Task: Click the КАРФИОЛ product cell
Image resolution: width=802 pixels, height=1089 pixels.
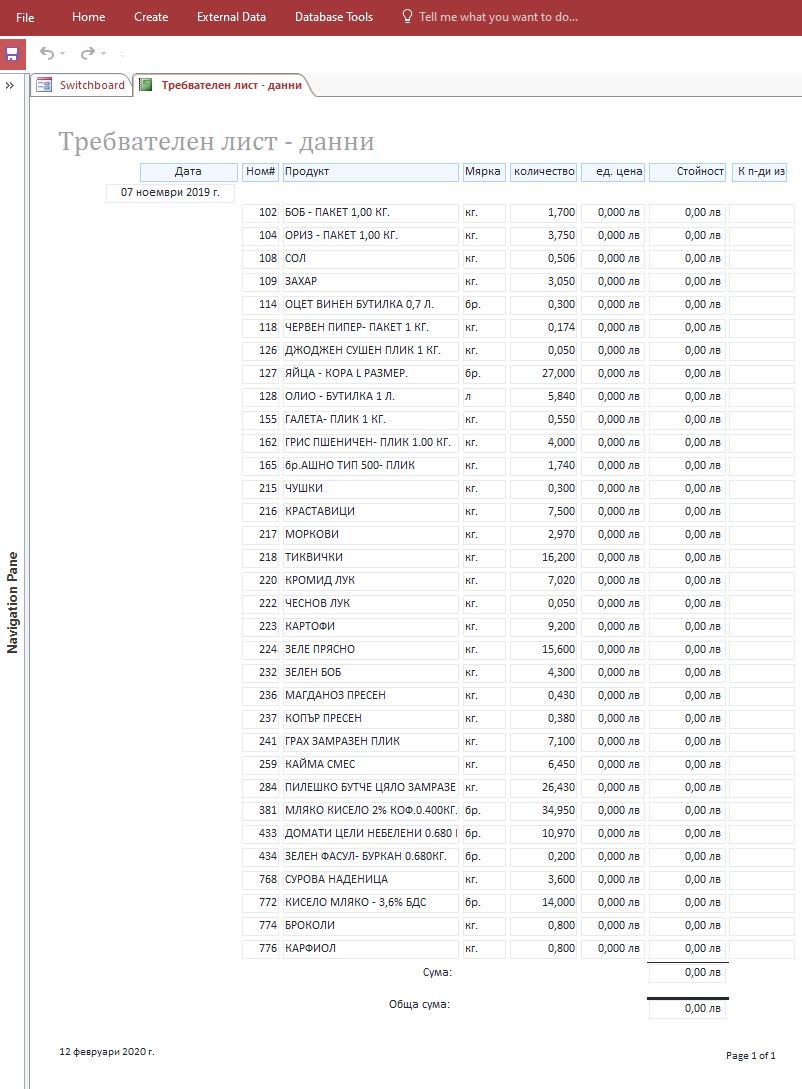Action: pyautogui.click(x=371, y=948)
